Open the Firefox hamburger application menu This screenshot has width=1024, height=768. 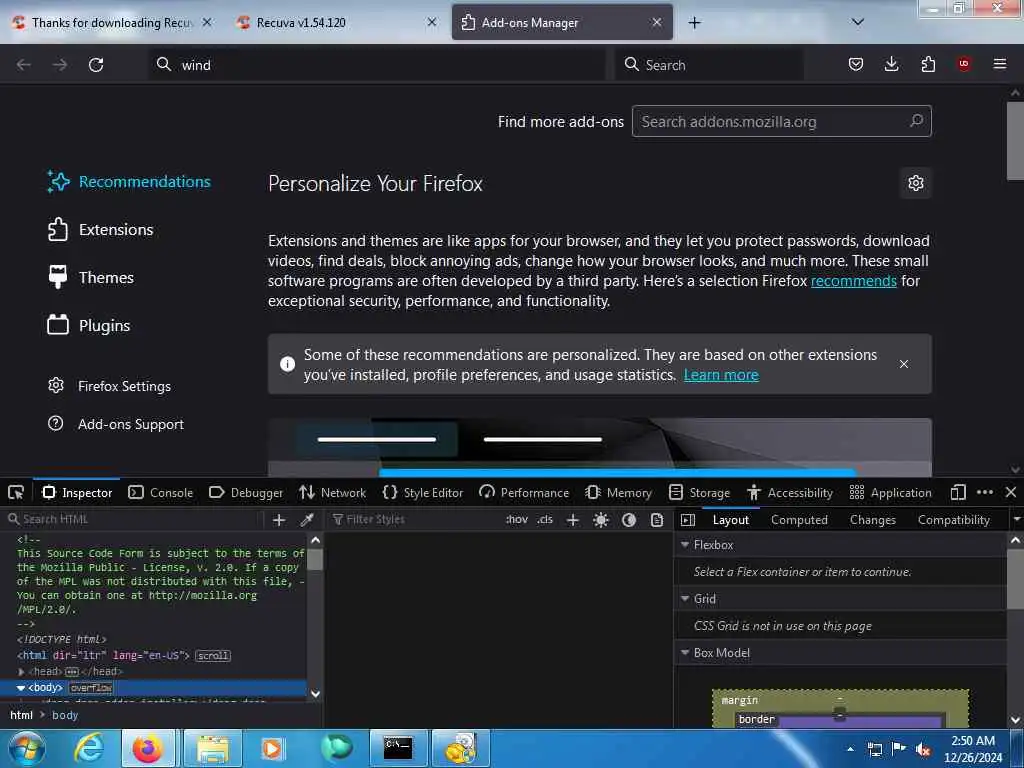point(1000,64)
